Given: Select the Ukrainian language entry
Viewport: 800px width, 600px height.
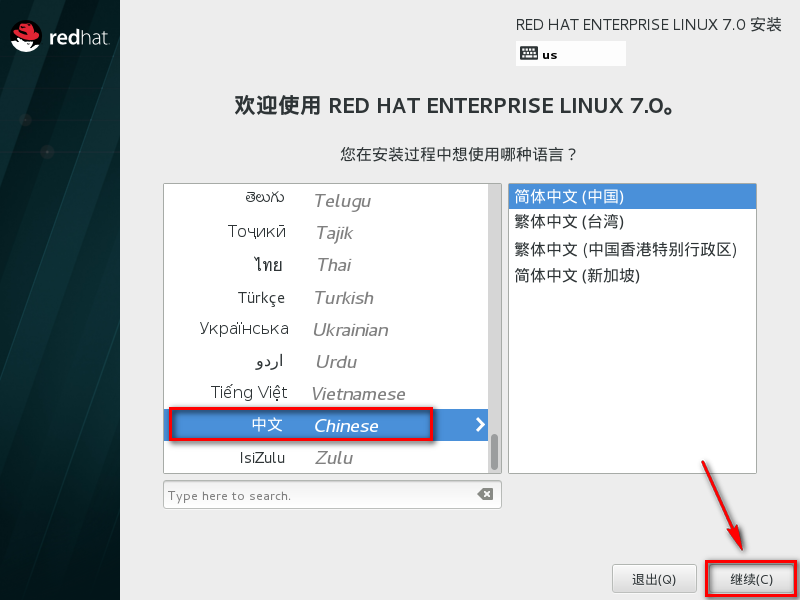Looking at the screenshot, I should [300, 329].
